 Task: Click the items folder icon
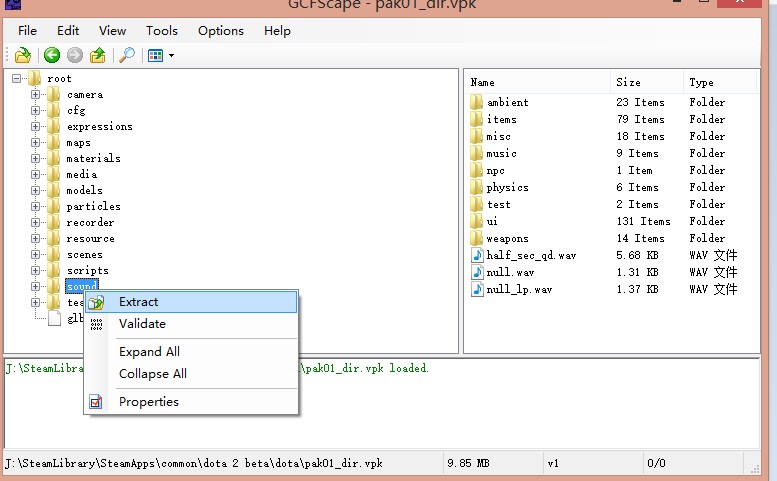[476, 119]
